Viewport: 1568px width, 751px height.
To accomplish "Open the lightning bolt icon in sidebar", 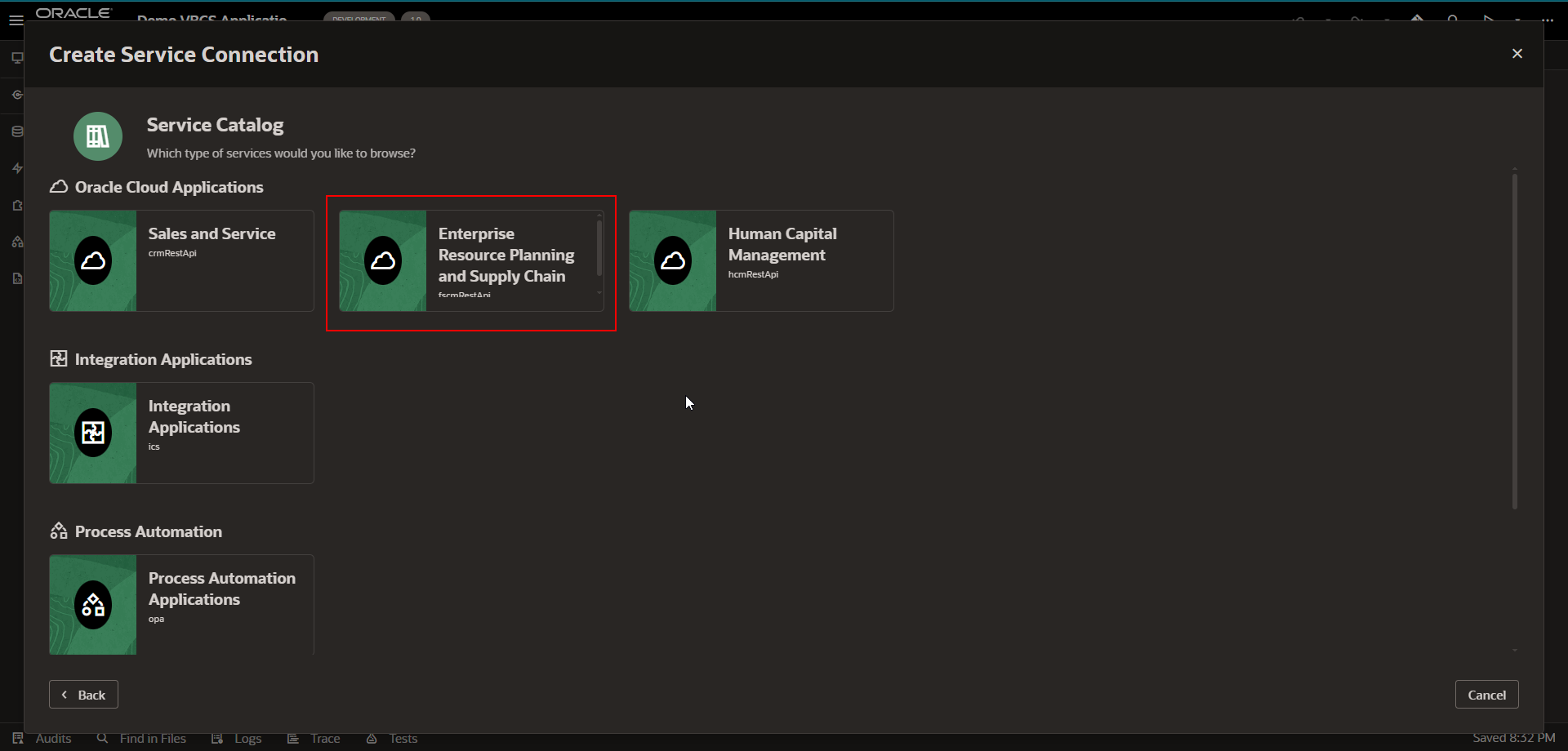I will [17, 168].
